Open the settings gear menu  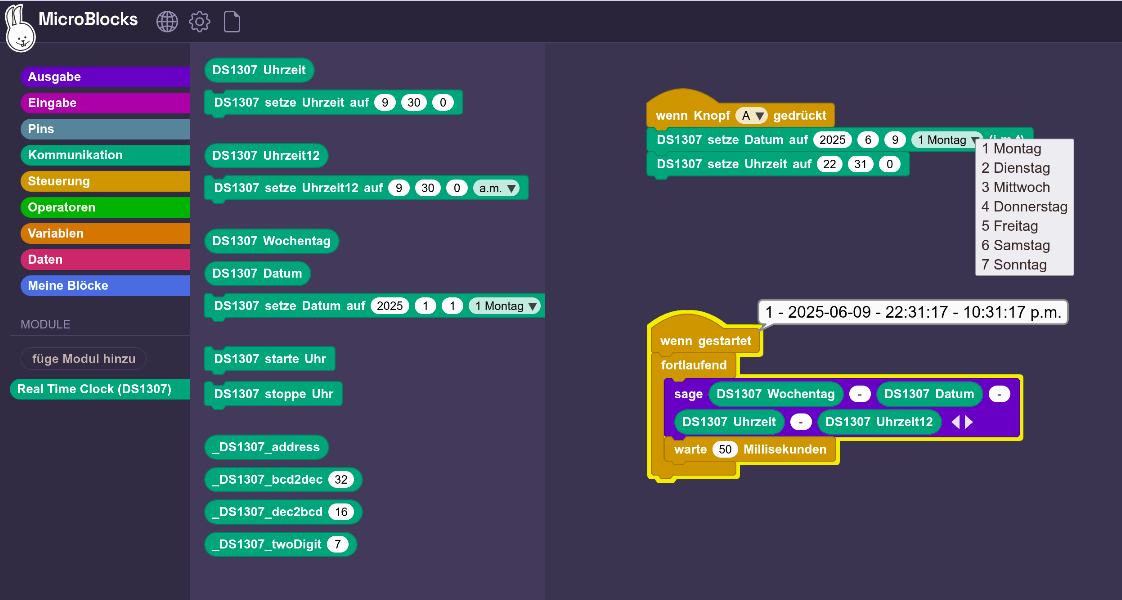[200, 21]
